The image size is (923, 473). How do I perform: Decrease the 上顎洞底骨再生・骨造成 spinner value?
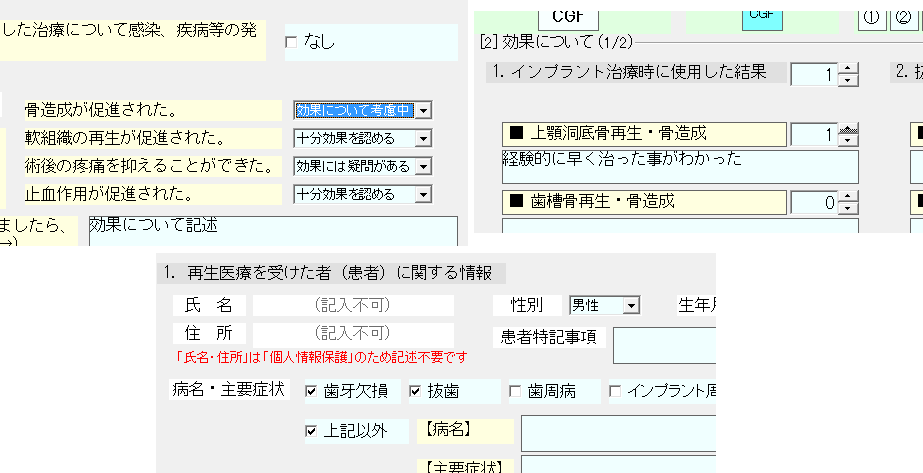coord(849,140)
